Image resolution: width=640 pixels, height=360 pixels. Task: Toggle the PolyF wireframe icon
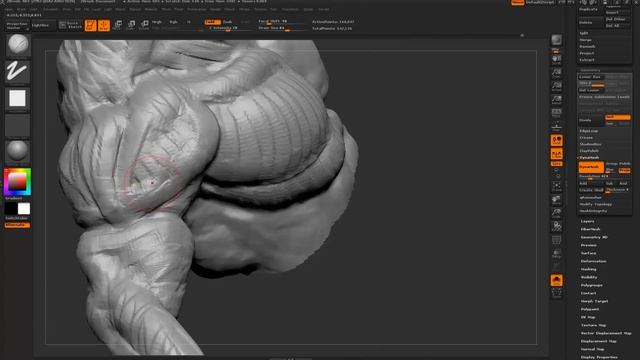pos(557,240)
